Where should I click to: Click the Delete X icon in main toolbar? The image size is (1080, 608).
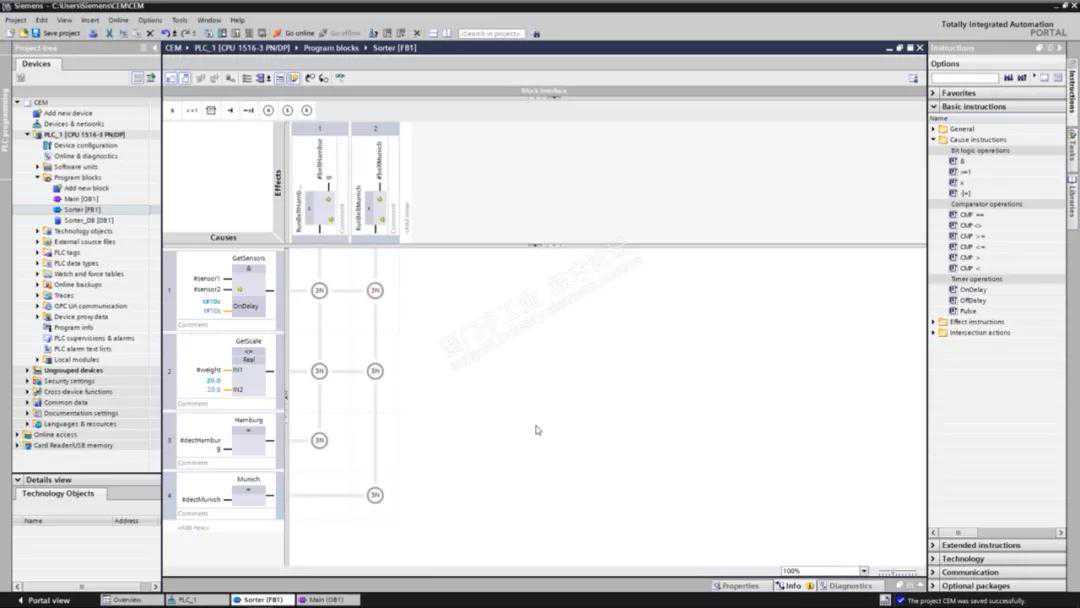pyautogui.click(x=150, y=33)
